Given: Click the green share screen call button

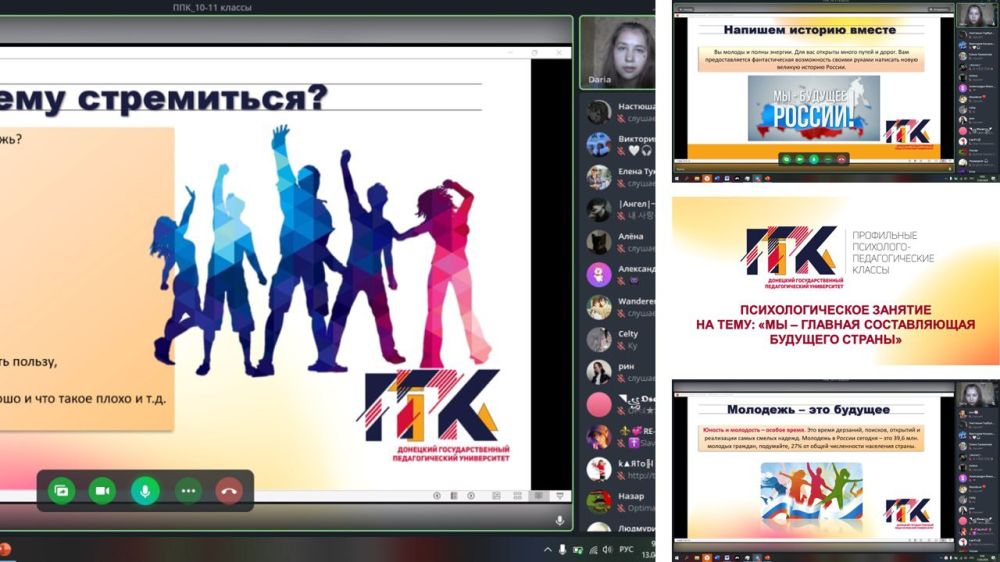Looking at the screenshot, I should (61, 491).
